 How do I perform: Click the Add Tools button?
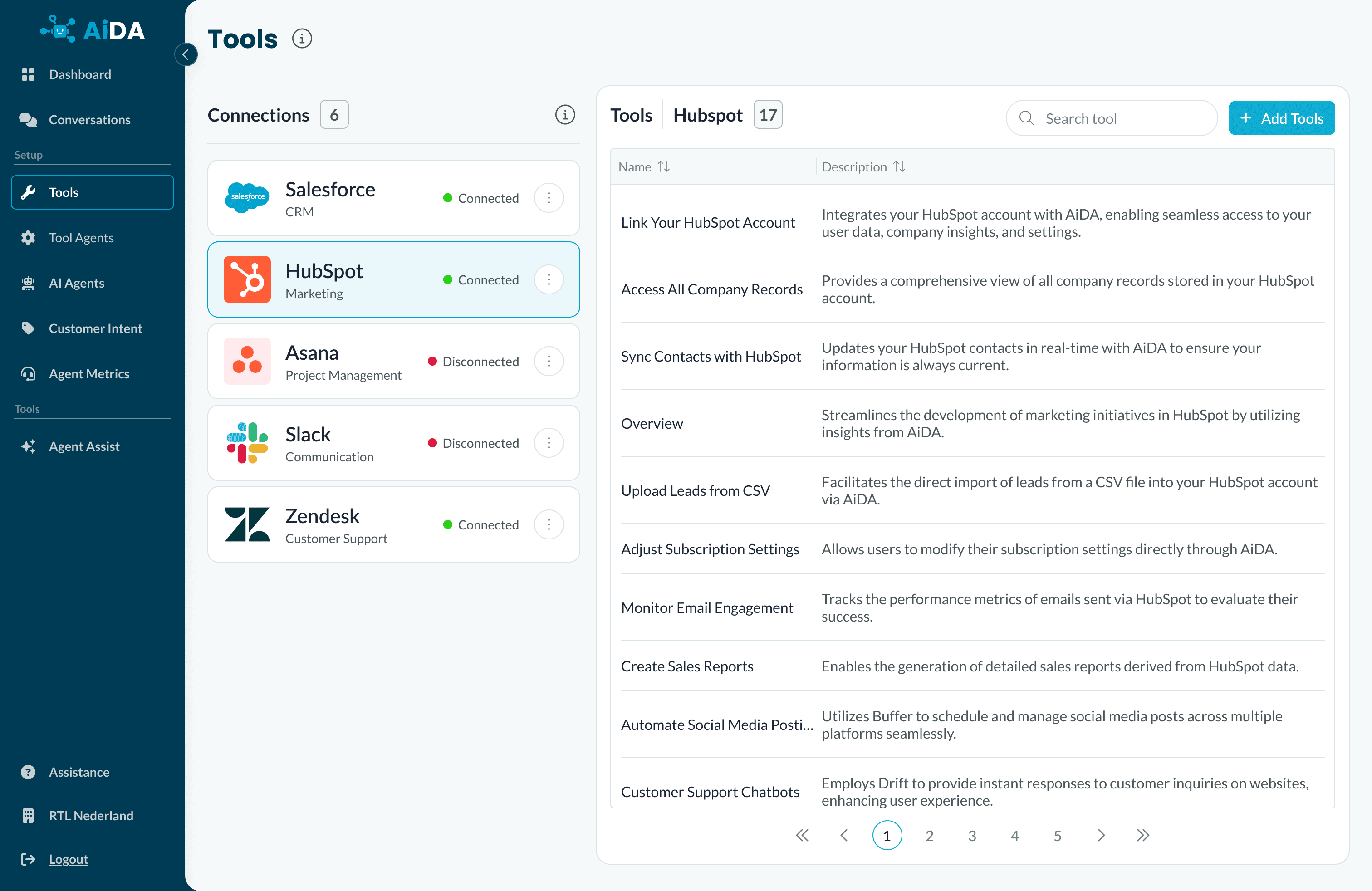click(1281, 118)
